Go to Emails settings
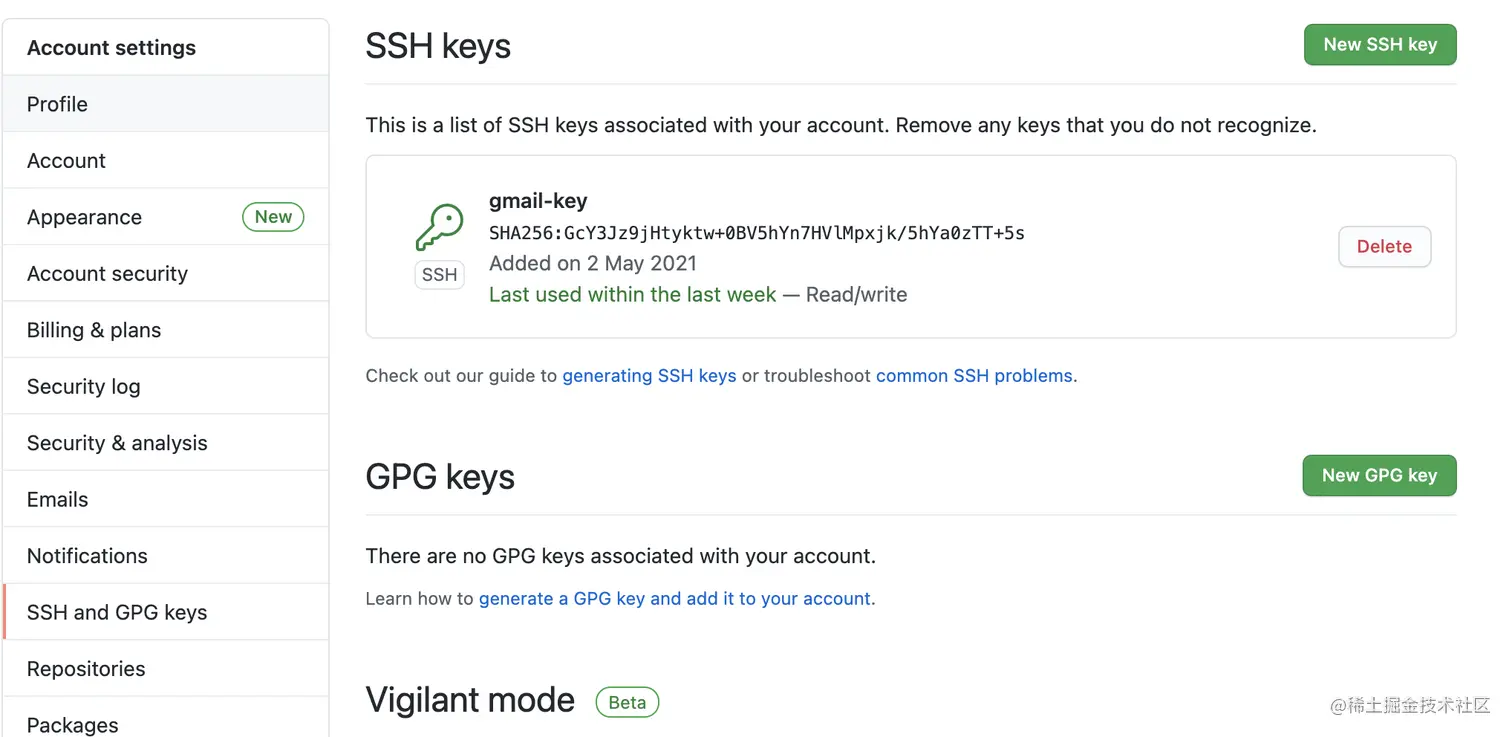Screen dimensions: 1512x737 pyautogui.click(x=58, y=500)
